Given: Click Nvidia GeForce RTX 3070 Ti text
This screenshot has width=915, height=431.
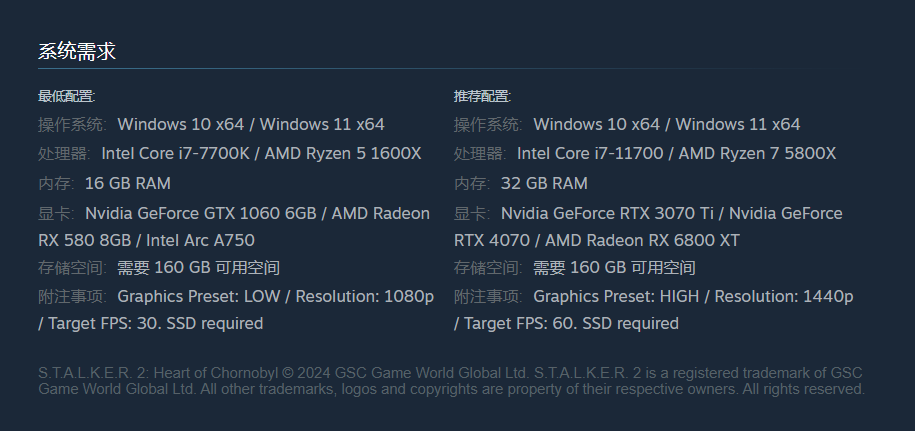Looking at the screenshot, I should click(607, 213).
